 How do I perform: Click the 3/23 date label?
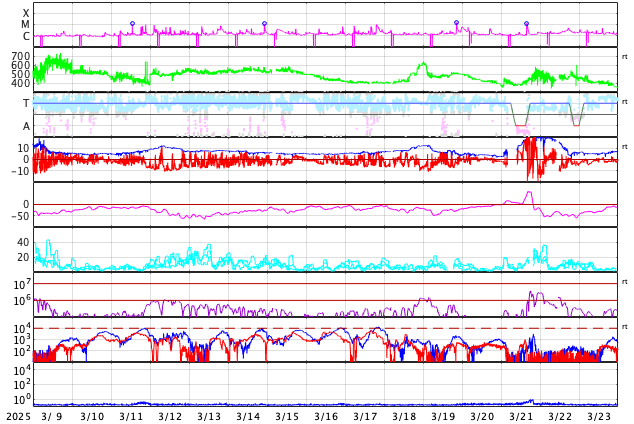[599, 416]
